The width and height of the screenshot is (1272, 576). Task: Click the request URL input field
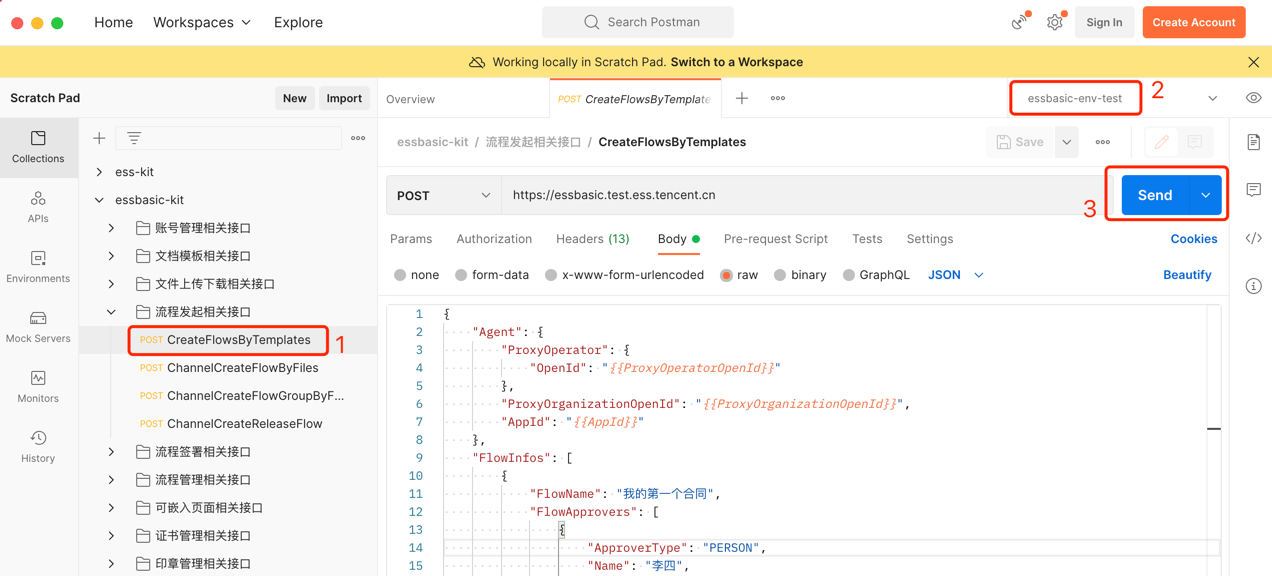coord(804,195)
